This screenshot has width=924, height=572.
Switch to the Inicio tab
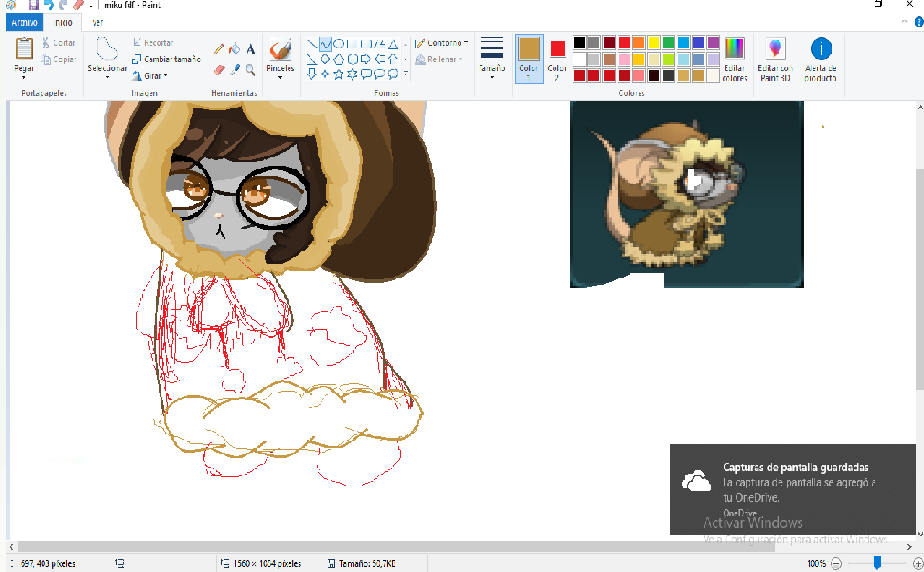[64, 22]
